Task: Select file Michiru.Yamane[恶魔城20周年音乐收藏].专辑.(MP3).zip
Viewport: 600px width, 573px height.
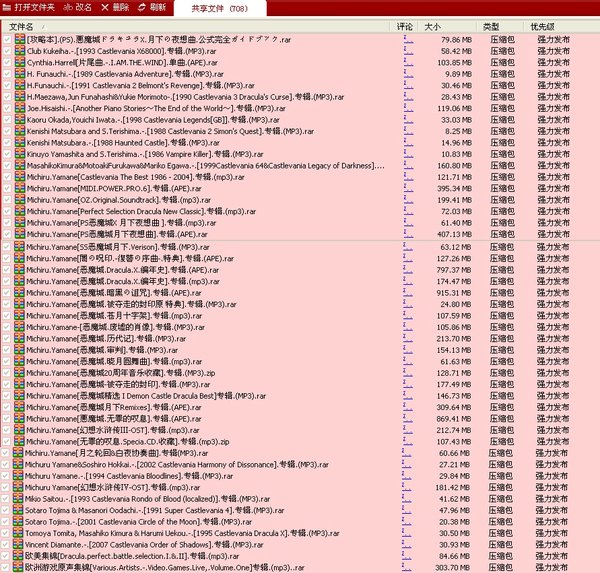Action: pos(121,373)
